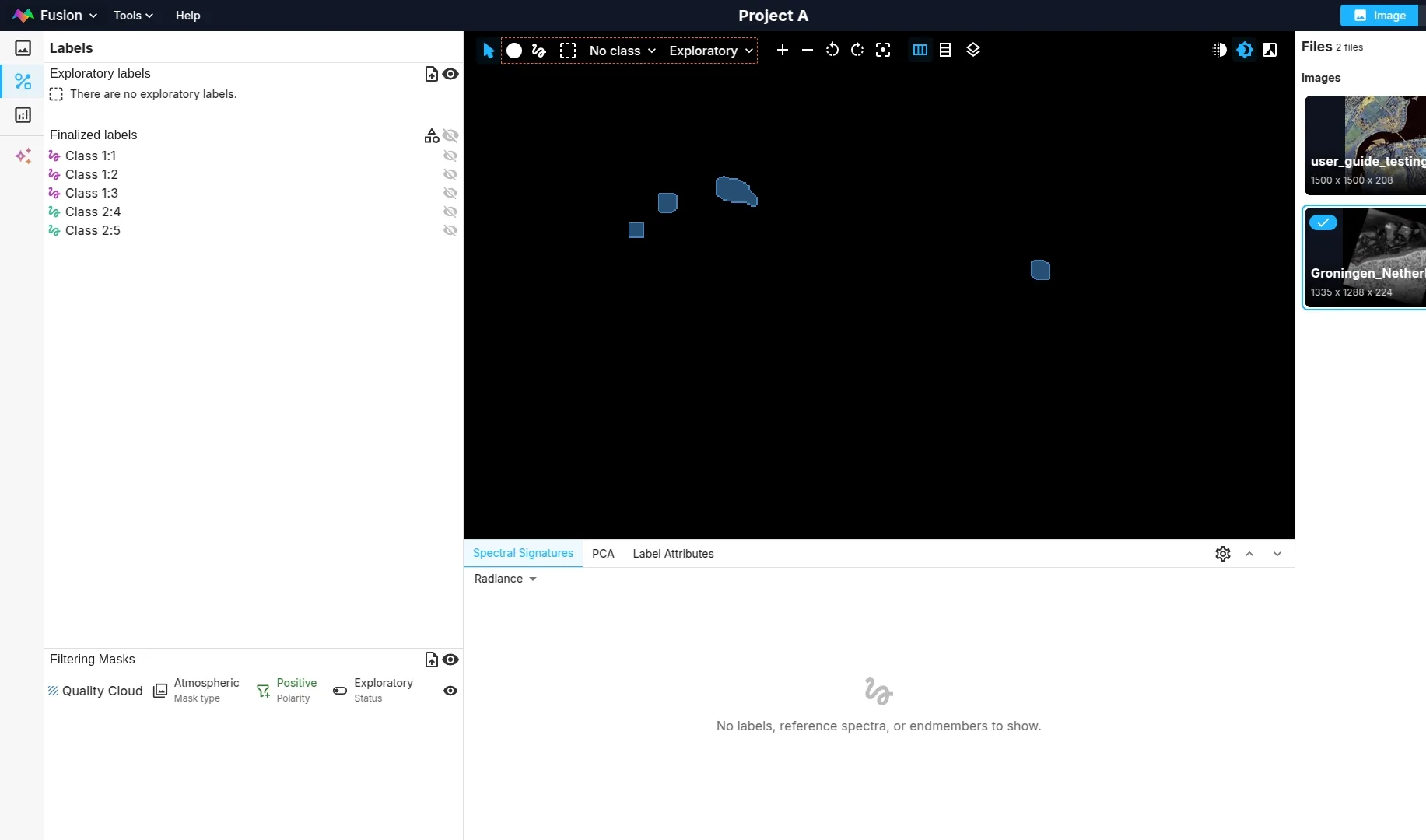Open the Radiance dropdown

coord(505,579)
